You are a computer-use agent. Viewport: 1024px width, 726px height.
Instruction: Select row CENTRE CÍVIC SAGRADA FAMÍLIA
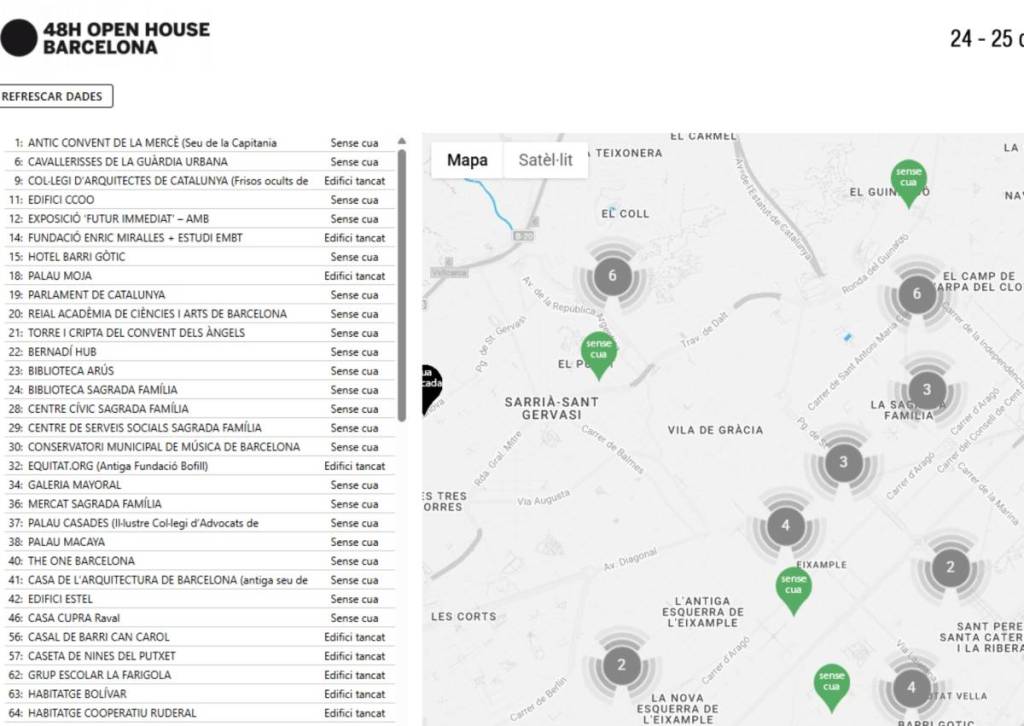point(200,409)
